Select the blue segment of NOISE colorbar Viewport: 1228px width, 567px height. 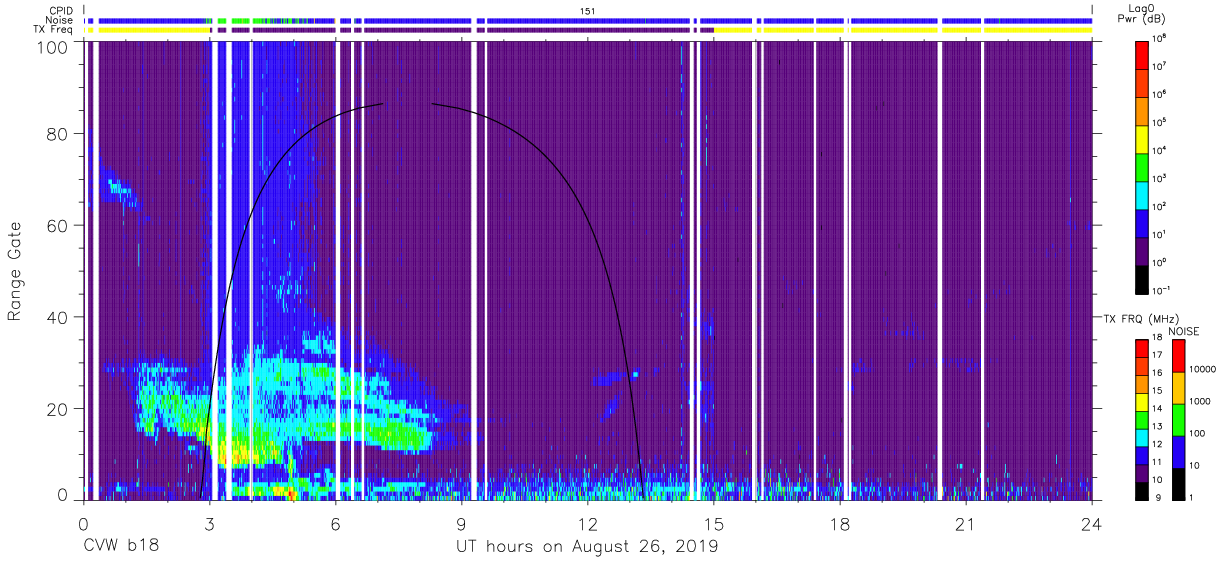tap(1178, 450)
